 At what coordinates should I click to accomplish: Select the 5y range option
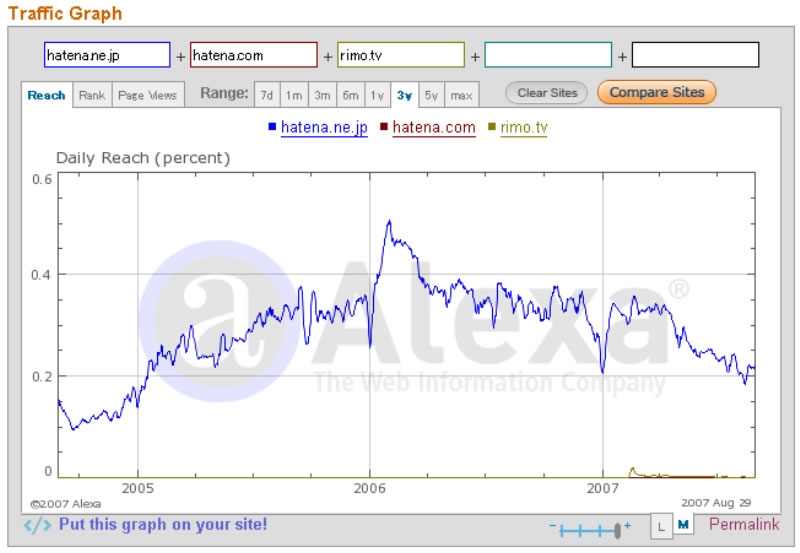point(431,95)
